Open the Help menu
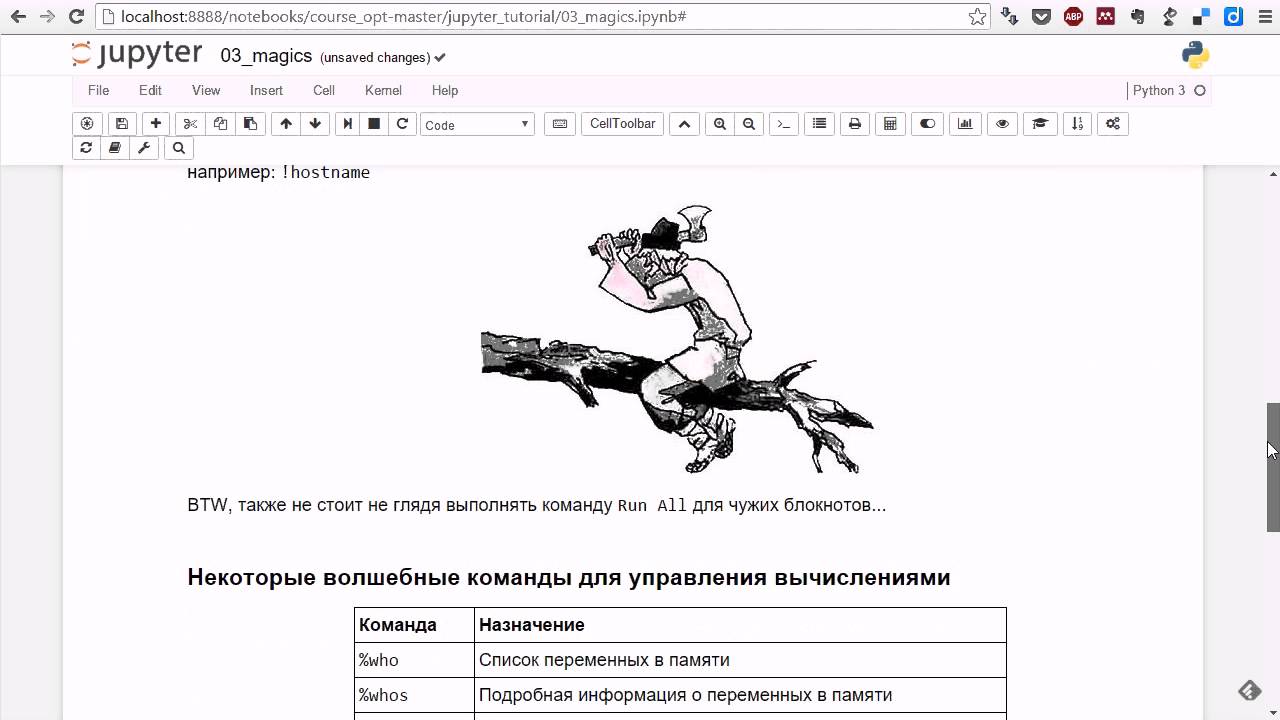Screen dimensions: 1280x720 445,90
